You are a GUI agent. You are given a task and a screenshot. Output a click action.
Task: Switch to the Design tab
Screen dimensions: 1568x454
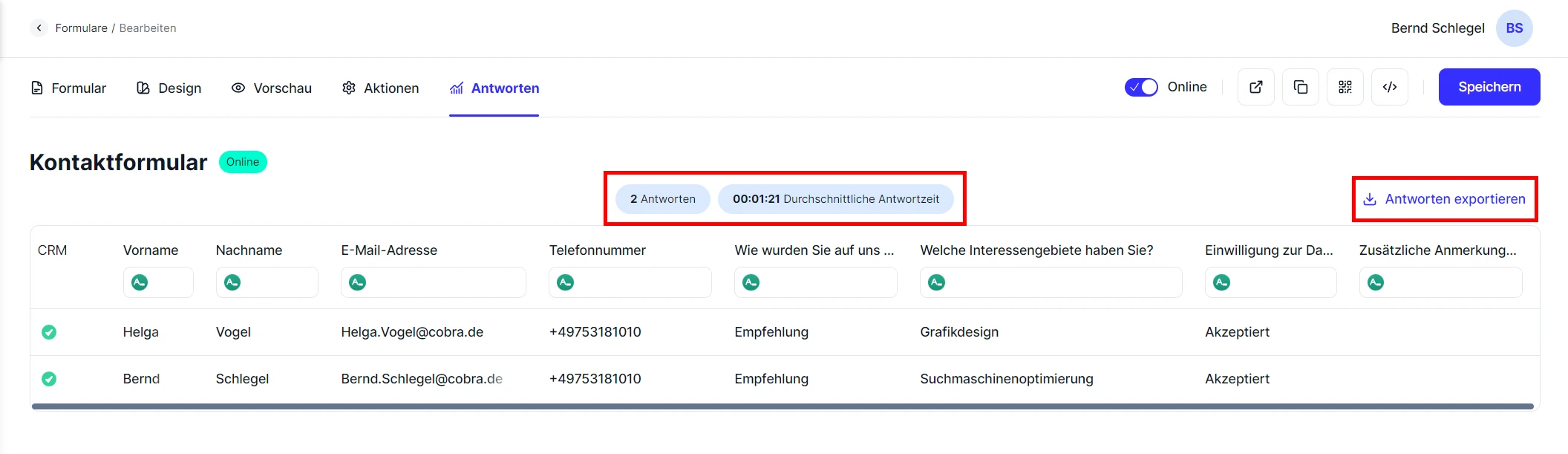(169, 88)
